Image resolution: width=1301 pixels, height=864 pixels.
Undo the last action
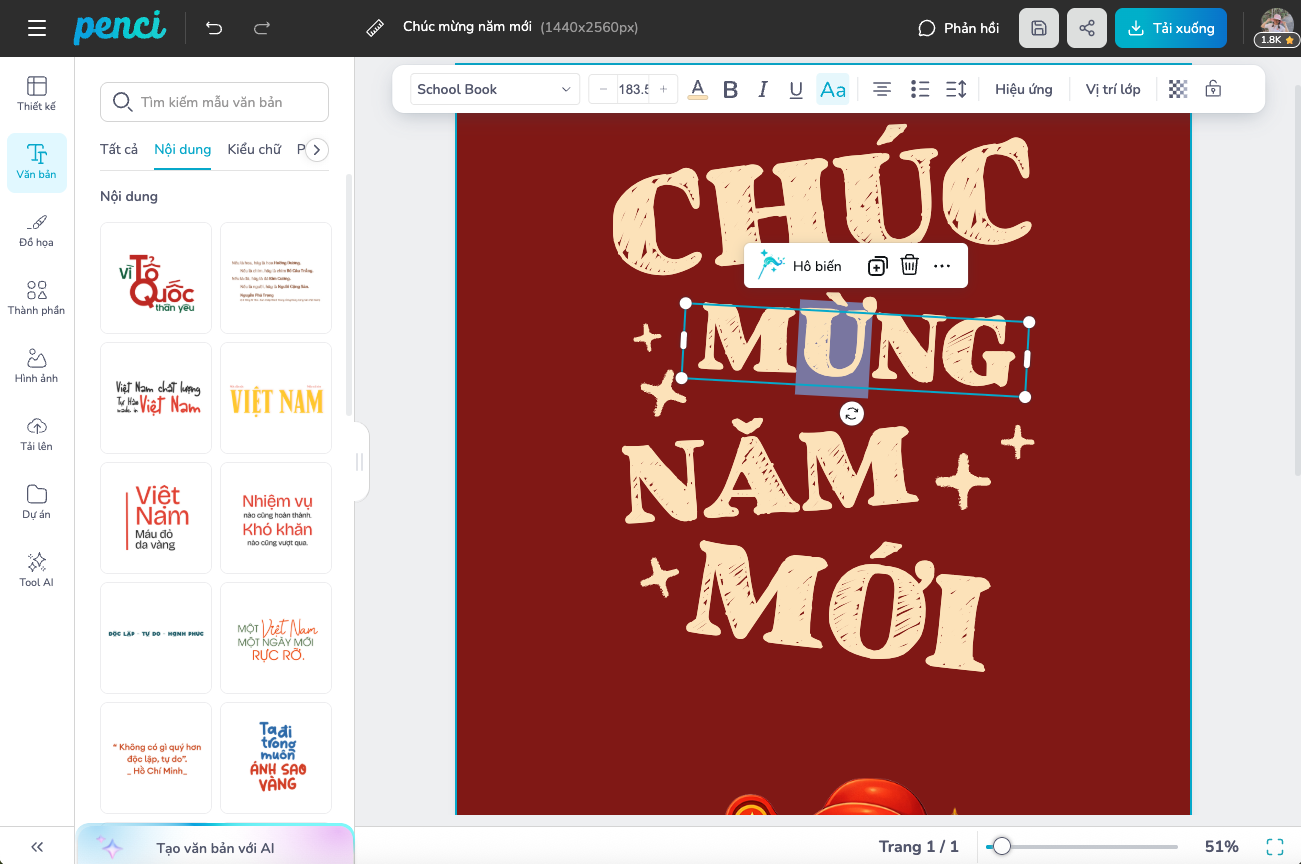214,28
